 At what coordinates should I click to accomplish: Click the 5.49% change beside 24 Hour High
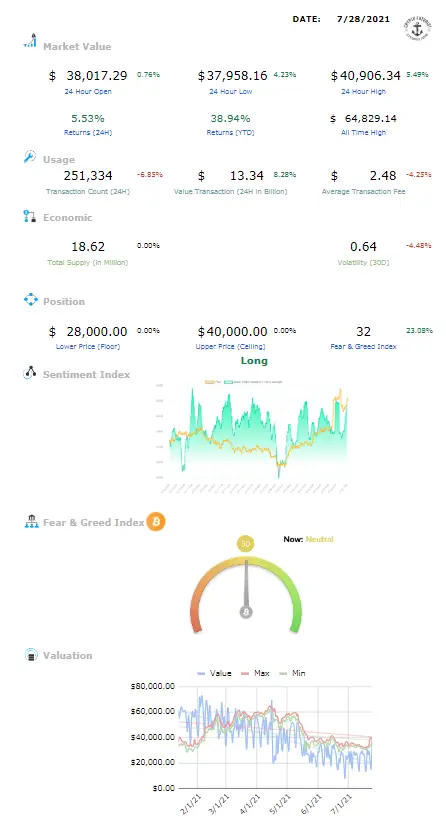418,75
